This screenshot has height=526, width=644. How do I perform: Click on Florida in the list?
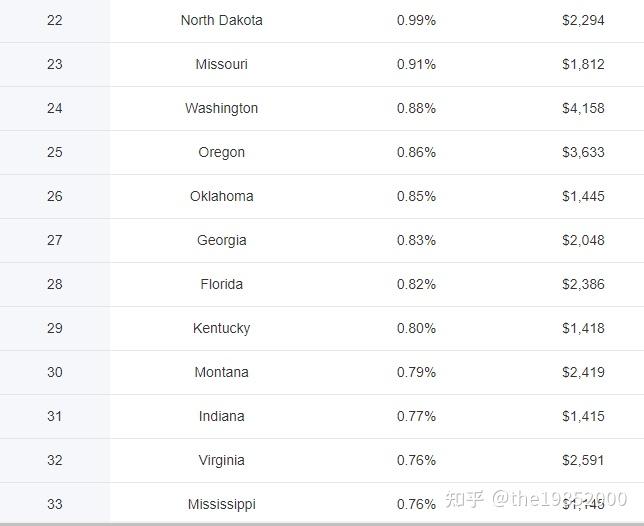[x=222, y=284]
